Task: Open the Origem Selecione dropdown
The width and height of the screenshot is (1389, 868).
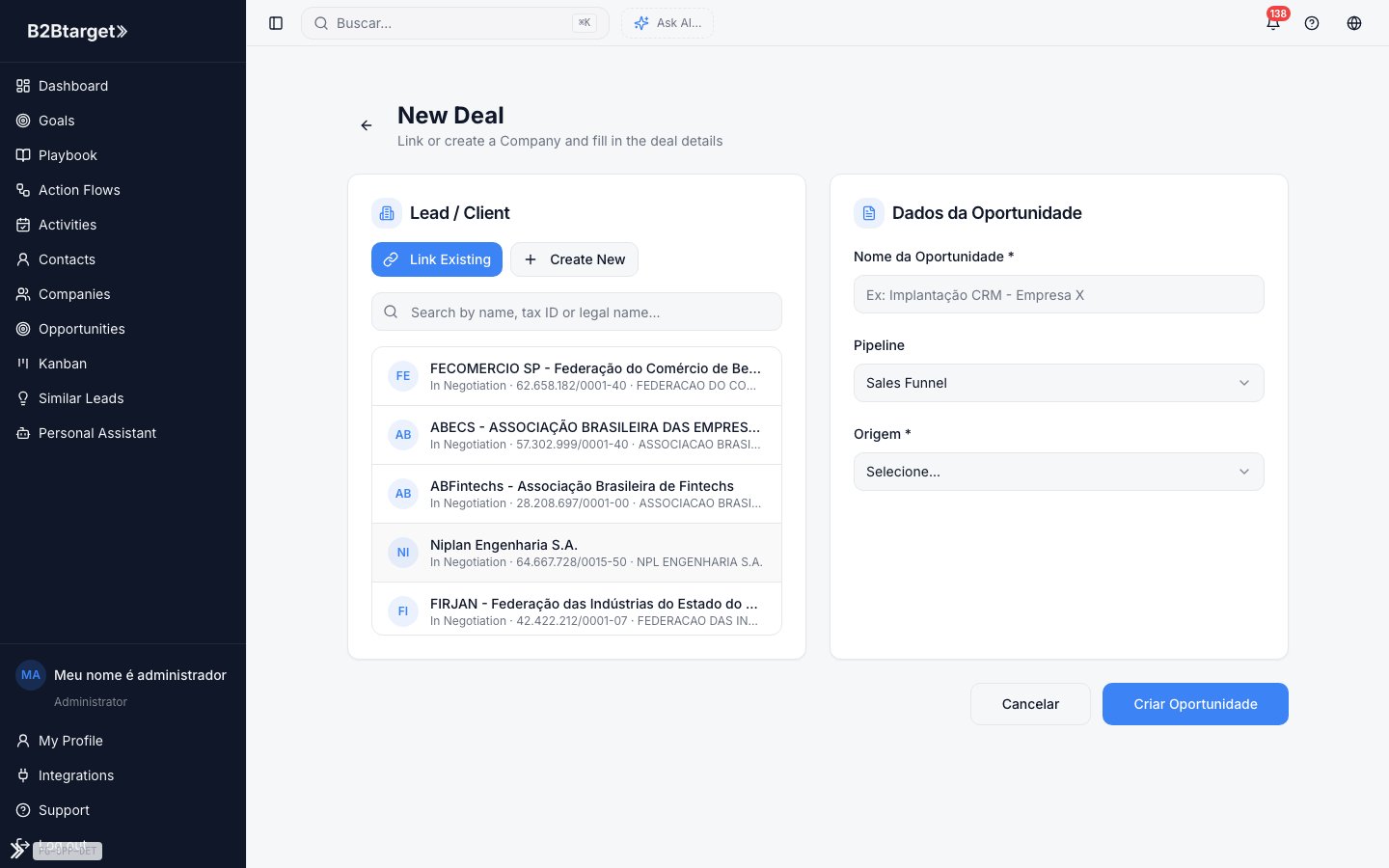Action: [x=1059, y=472]
